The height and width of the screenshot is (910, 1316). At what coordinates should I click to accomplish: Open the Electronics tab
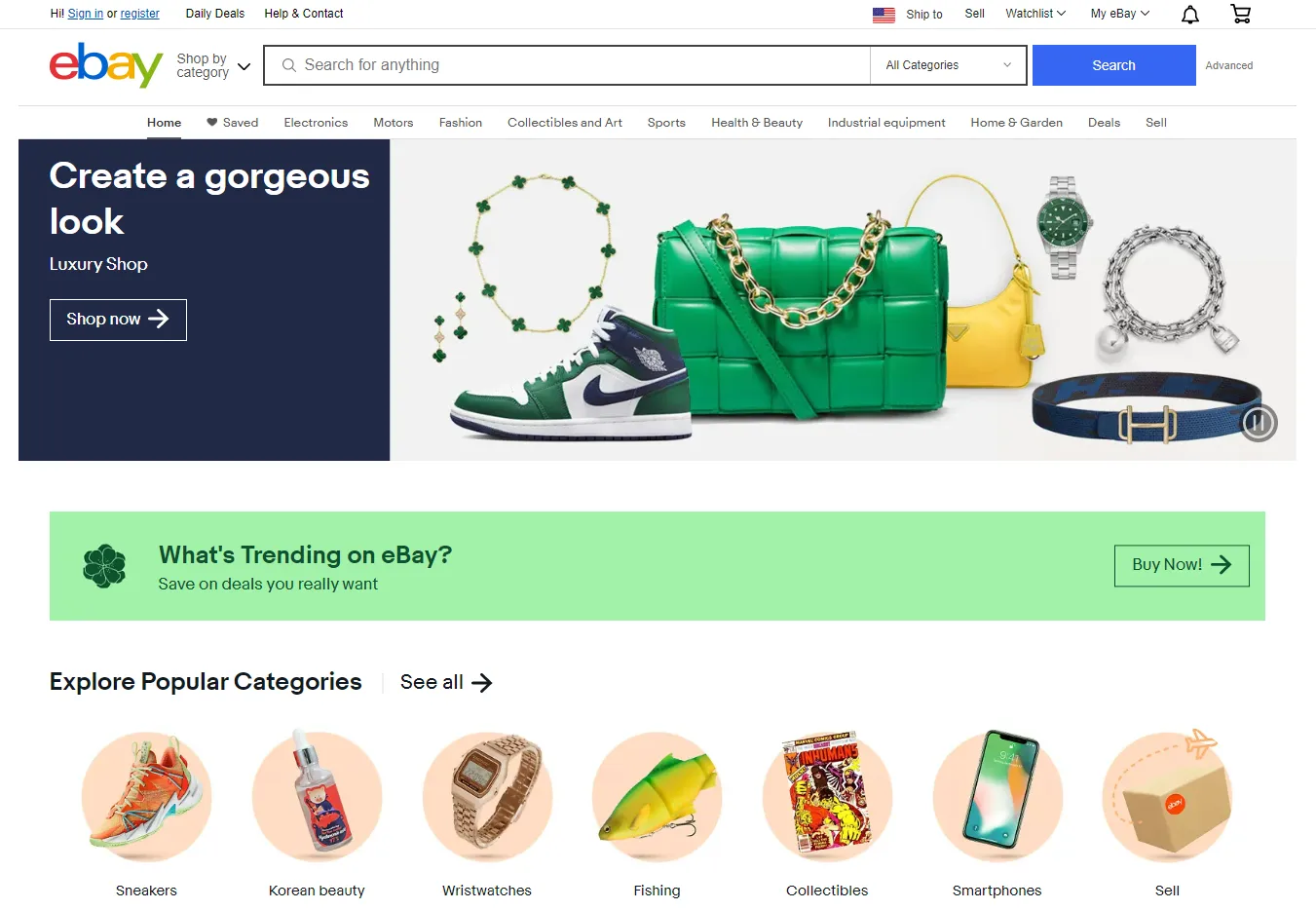tap(316, 123)
